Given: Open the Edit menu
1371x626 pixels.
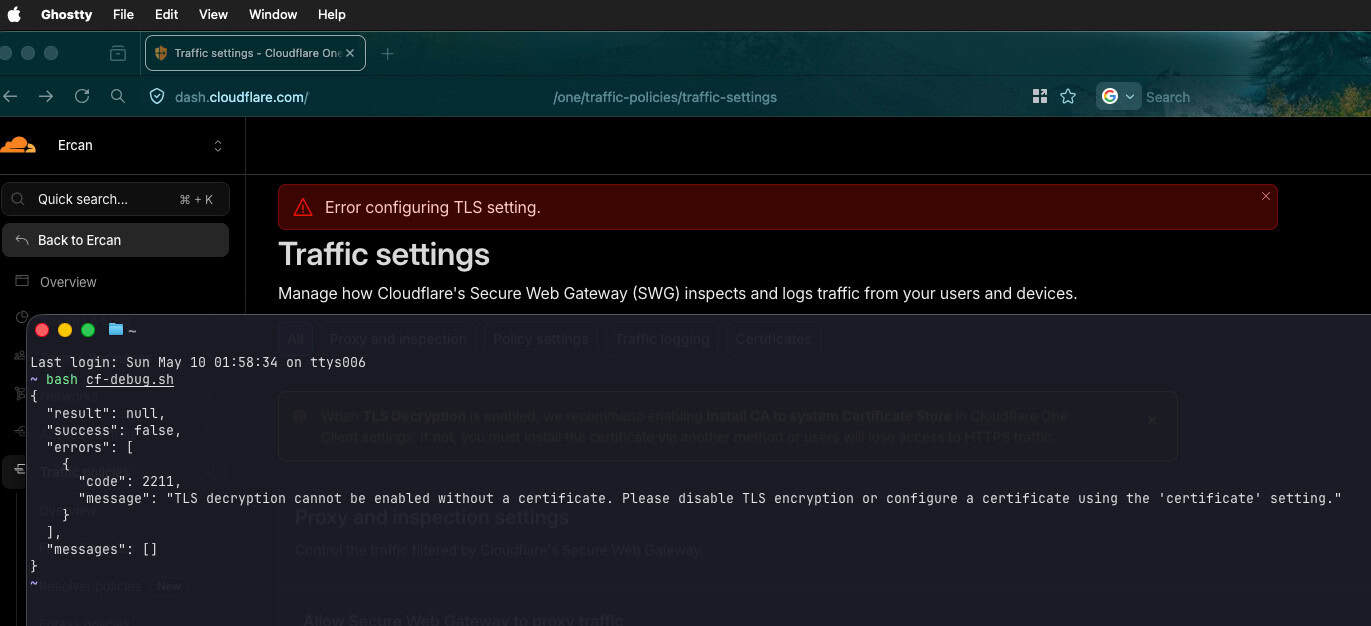Looking at the screenshot, I should 166,14.
